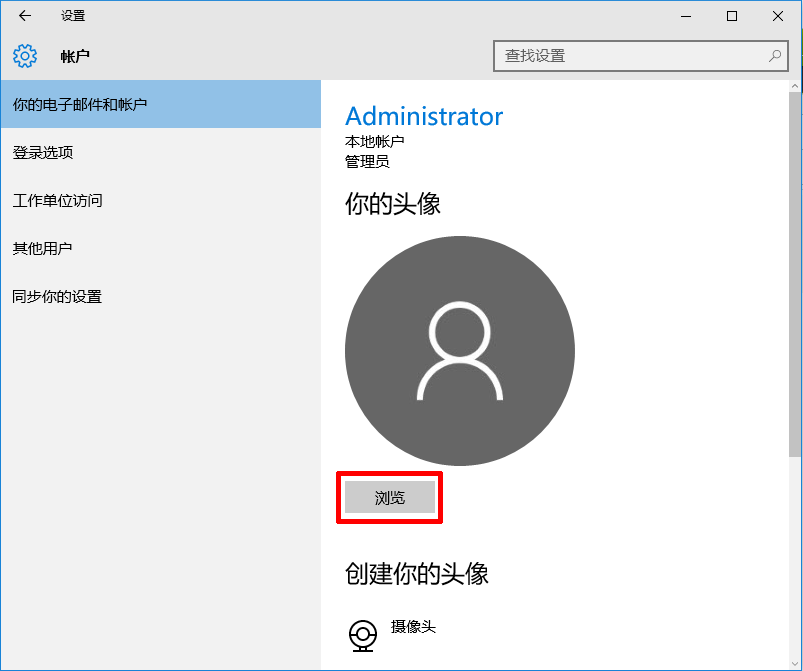Select the 摄像头 webcam icon under 创建你的头像

361,631
